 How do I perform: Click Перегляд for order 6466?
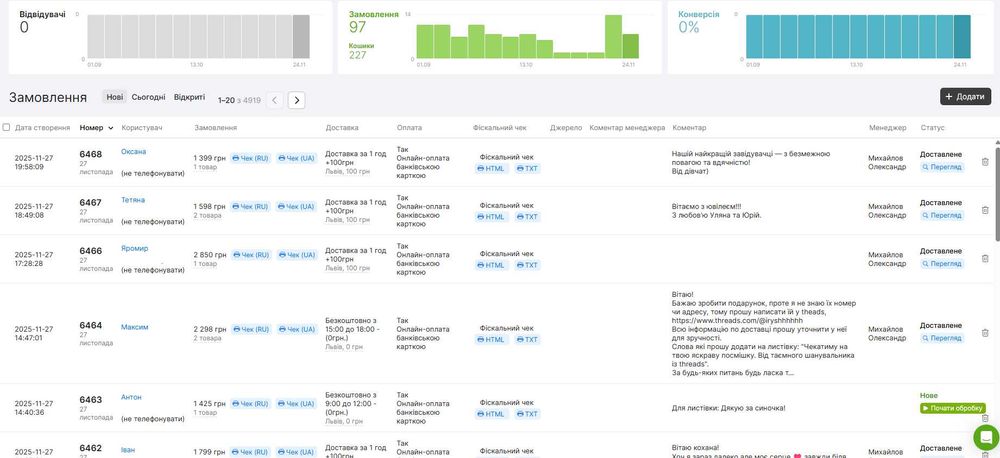941,264
